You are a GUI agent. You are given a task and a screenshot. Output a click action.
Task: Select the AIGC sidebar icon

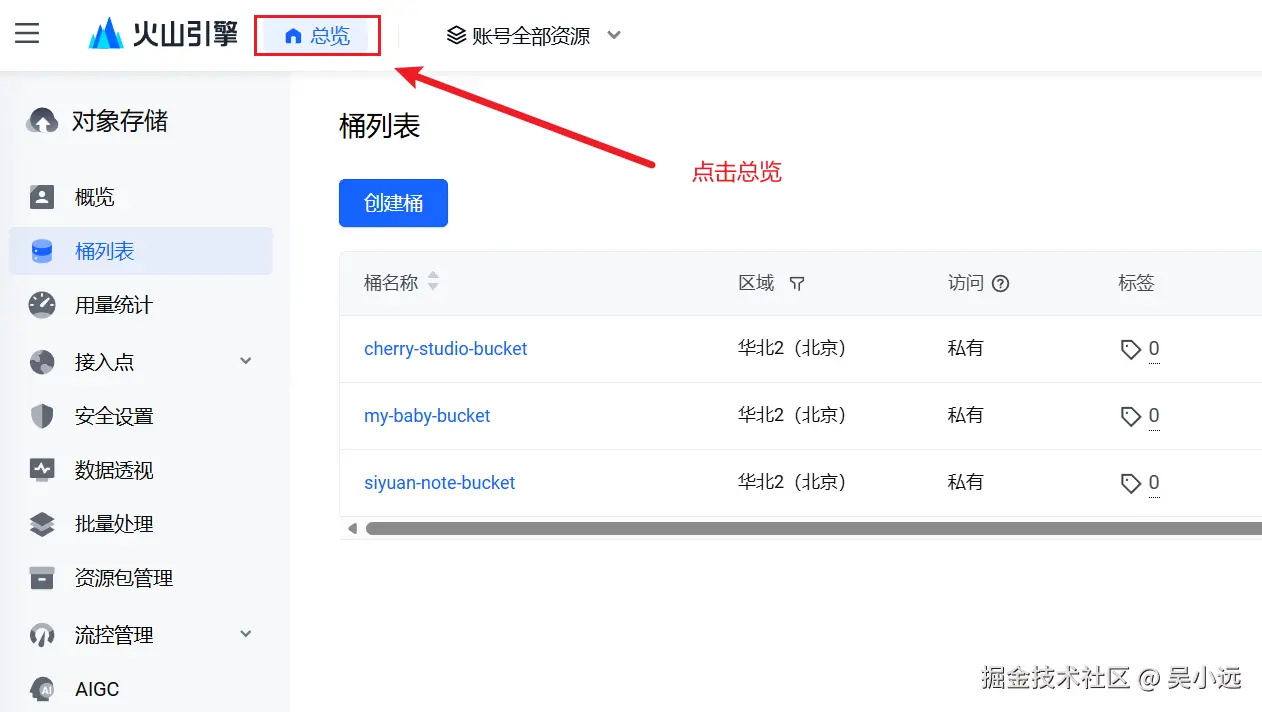[x=40, y=688]
